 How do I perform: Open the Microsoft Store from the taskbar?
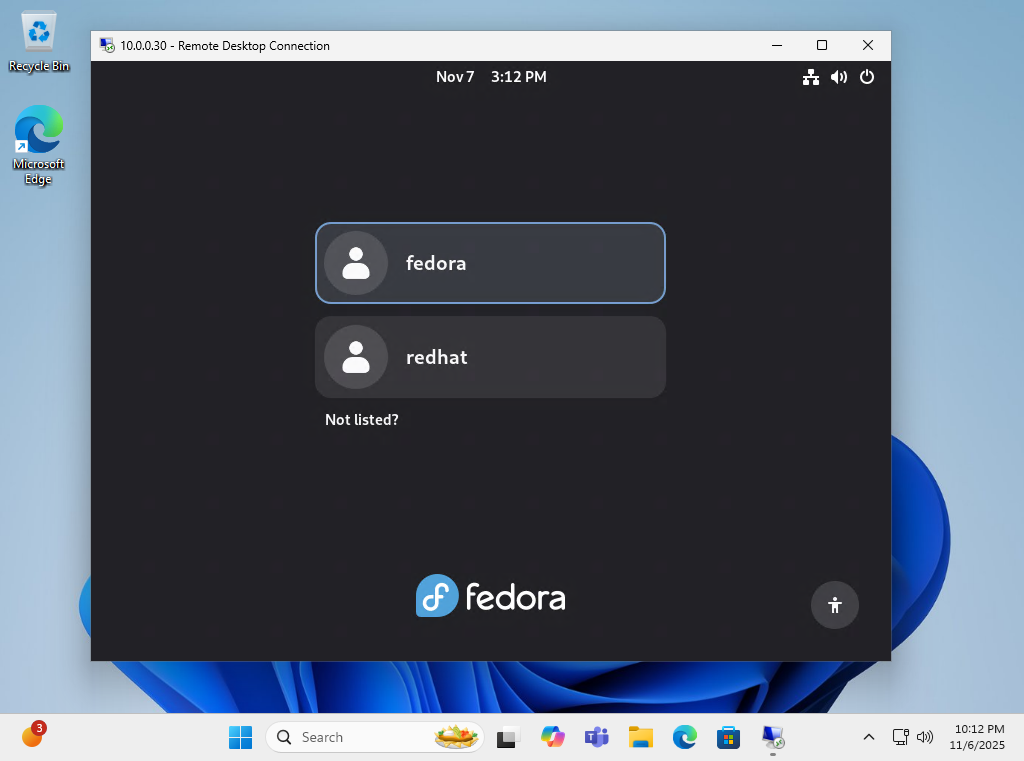point(728,737)
